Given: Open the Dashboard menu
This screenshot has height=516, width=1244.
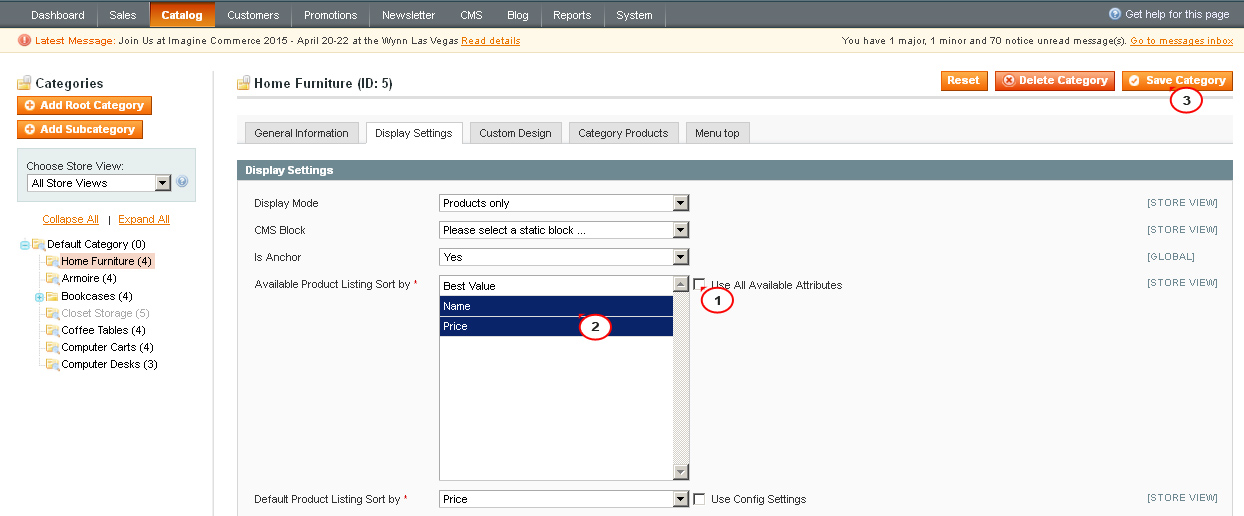Looking at the screenshot, I should tap(58, 15).
